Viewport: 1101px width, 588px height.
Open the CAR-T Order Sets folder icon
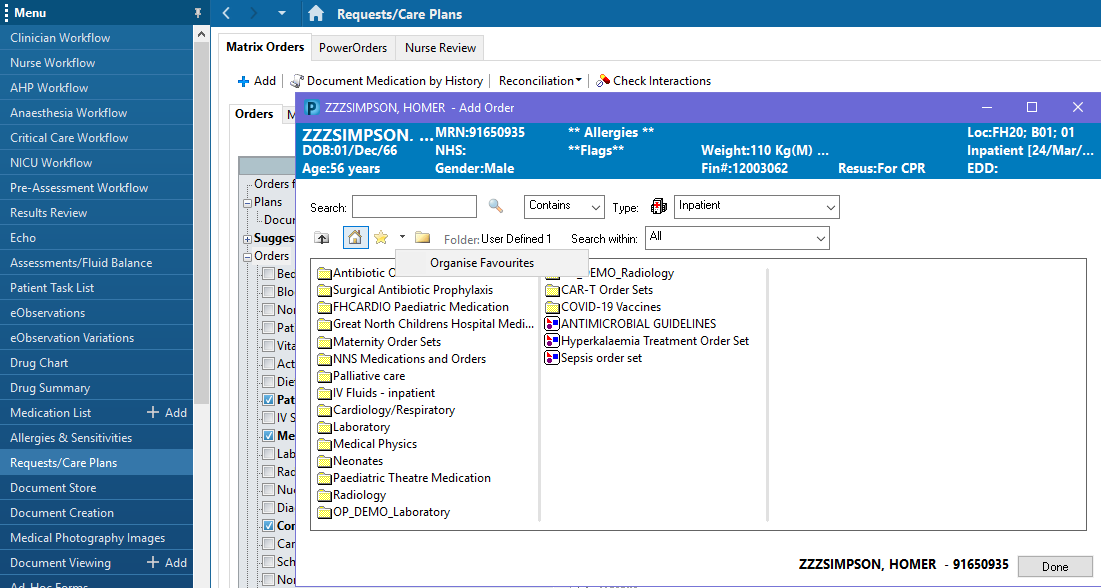tap(553, 289)
